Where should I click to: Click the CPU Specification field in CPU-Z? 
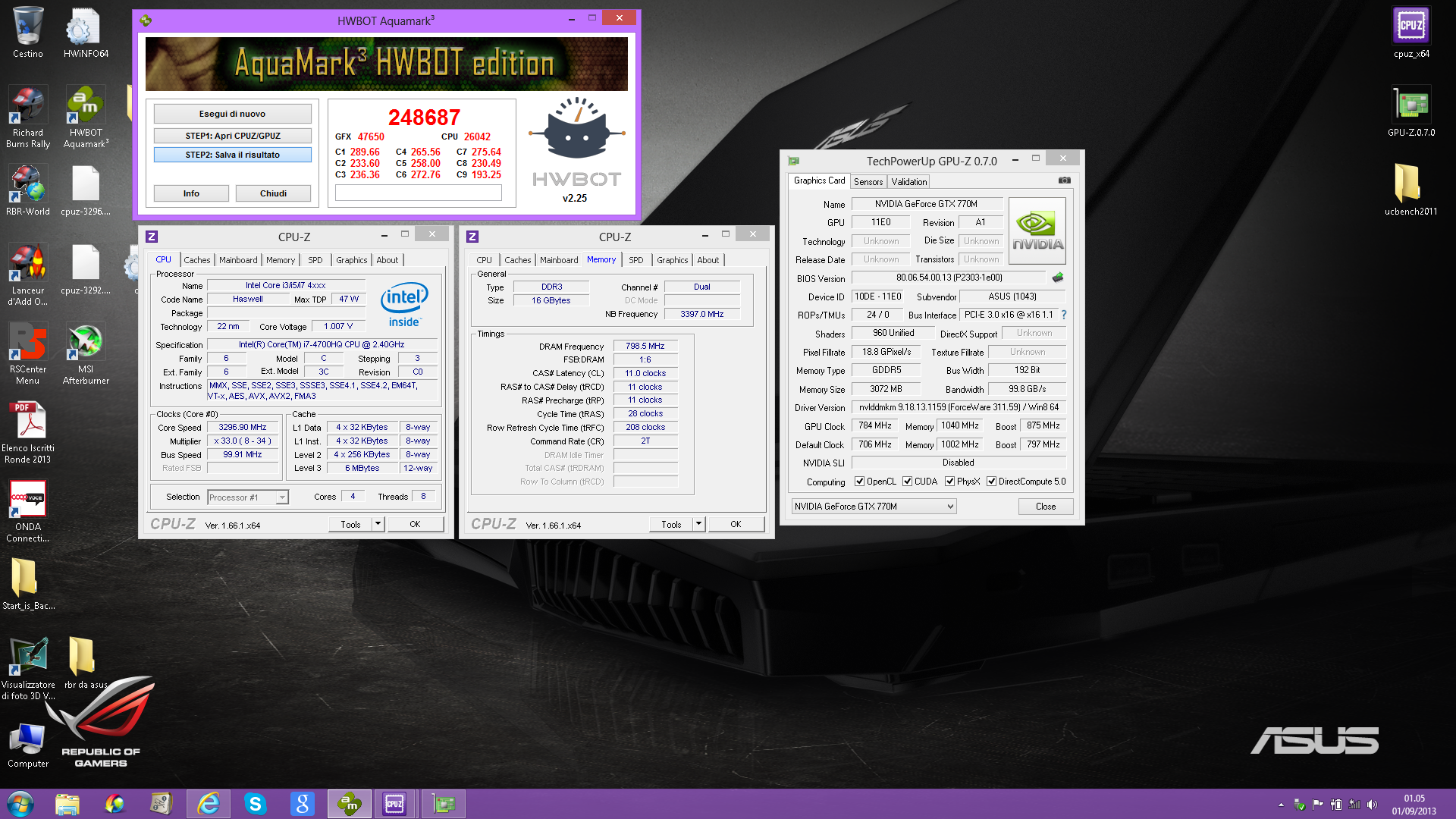pyautogui.click(x=322, y=344)
